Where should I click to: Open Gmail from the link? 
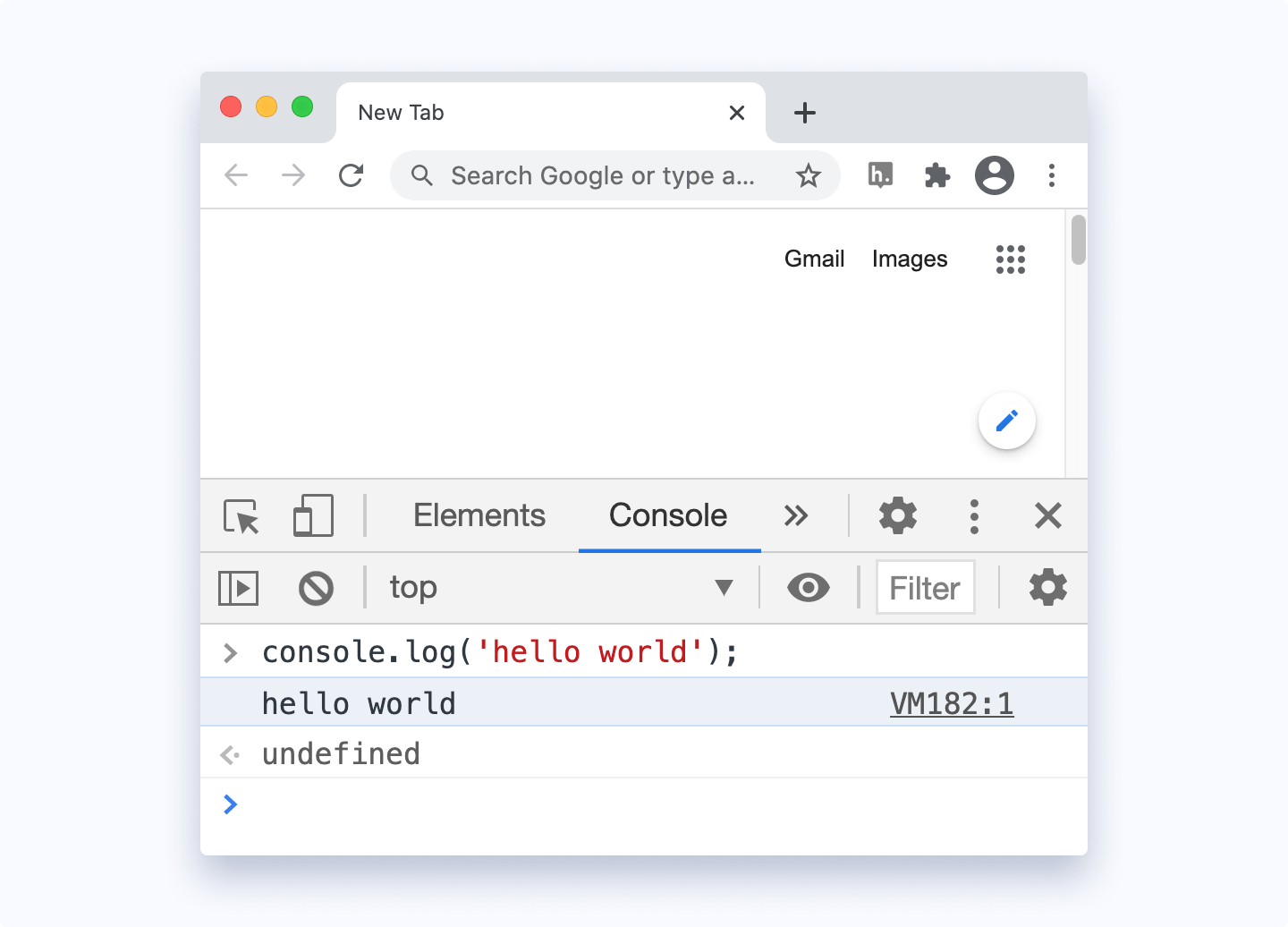click(814, 259)
